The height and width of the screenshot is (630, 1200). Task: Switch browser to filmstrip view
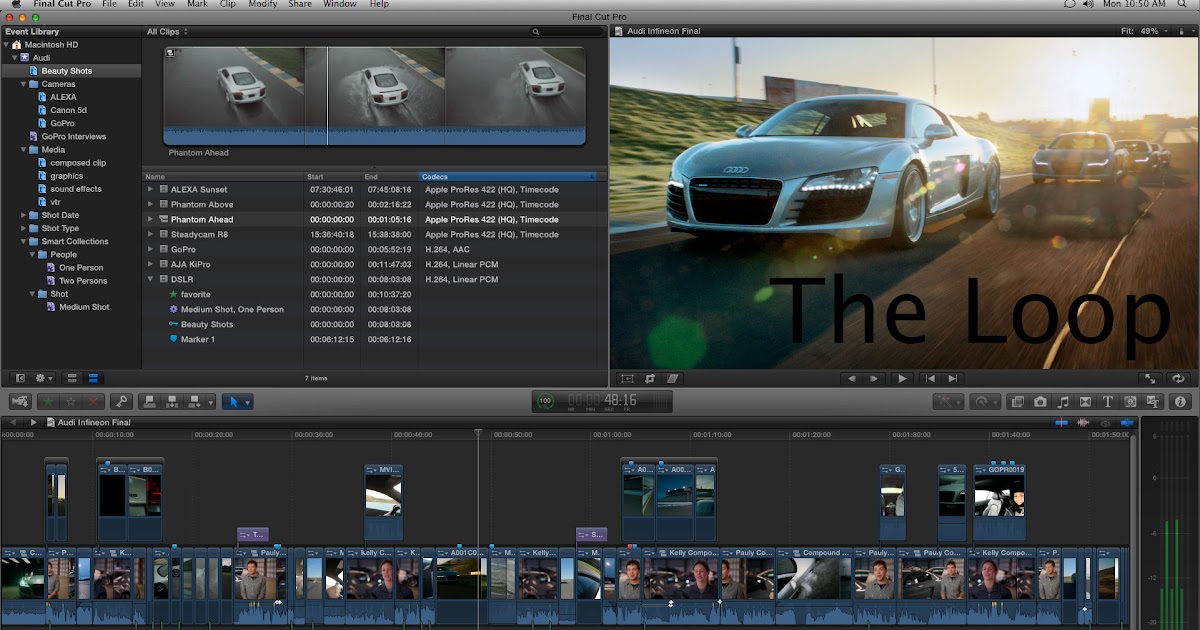point(72,378)
